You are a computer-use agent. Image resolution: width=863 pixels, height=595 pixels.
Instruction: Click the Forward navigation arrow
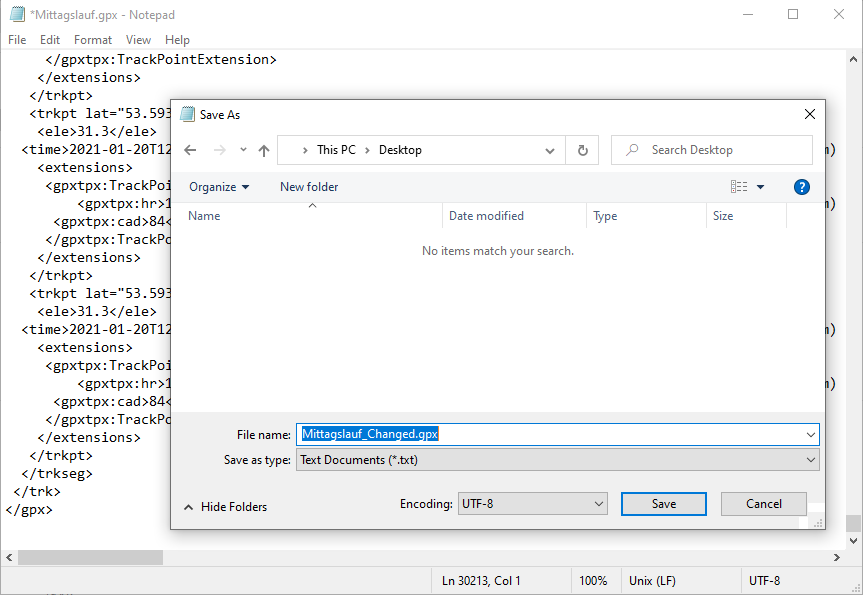[x=215, y=149]
